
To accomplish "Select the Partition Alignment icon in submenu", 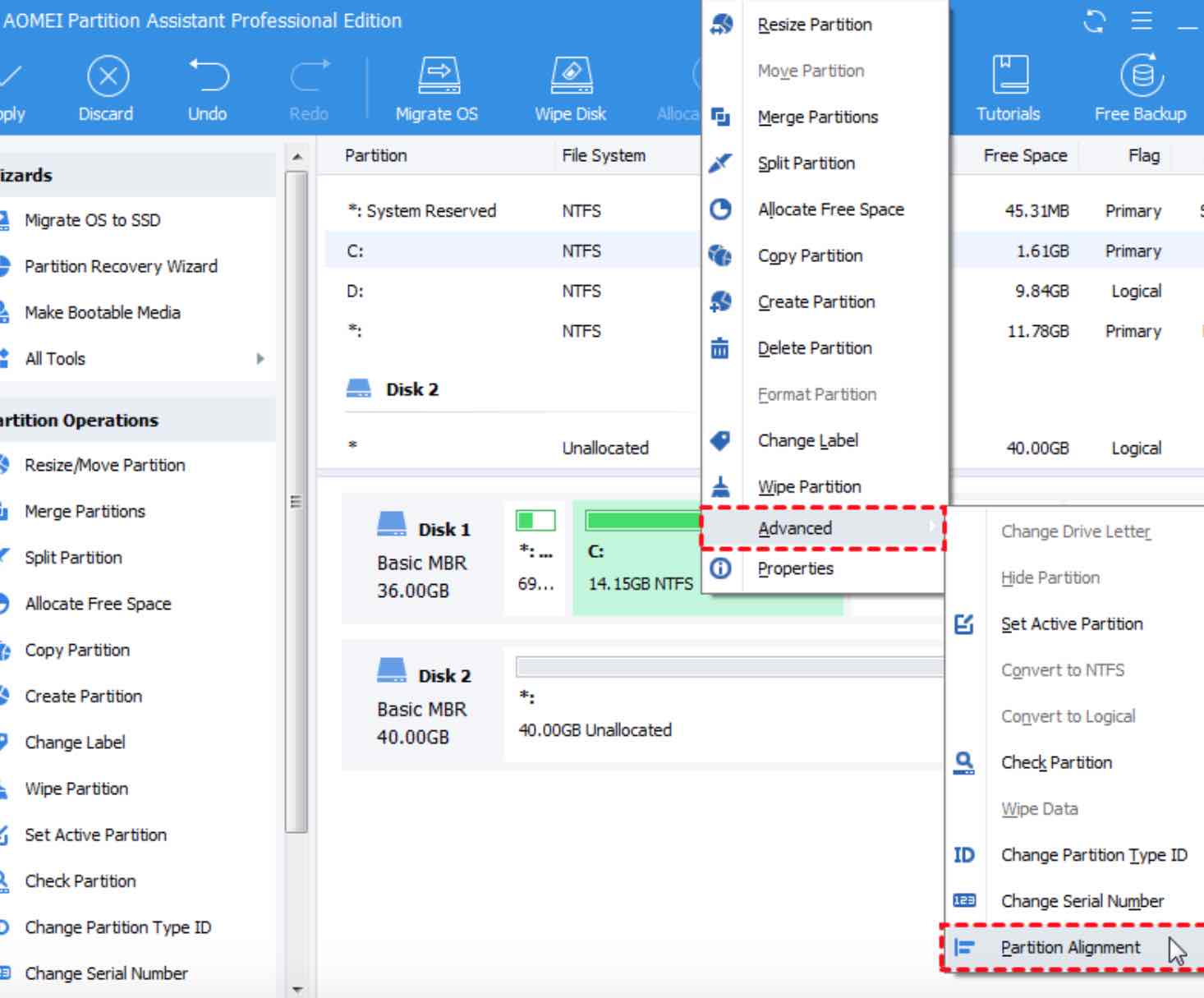I will click(964, 948).
